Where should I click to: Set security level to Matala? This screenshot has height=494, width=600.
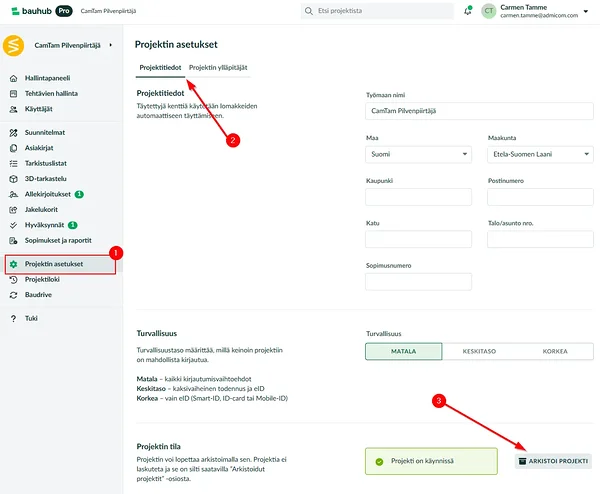[403, 351]
